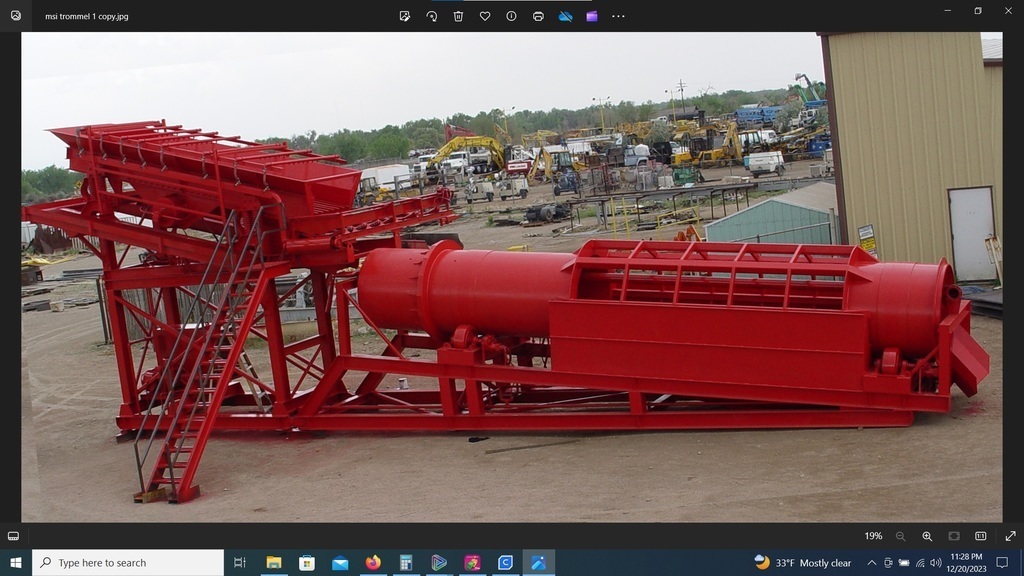This screenshot has width=1024, height=576.
Task: Rotate the trommel photo
Action: (432, 16)
